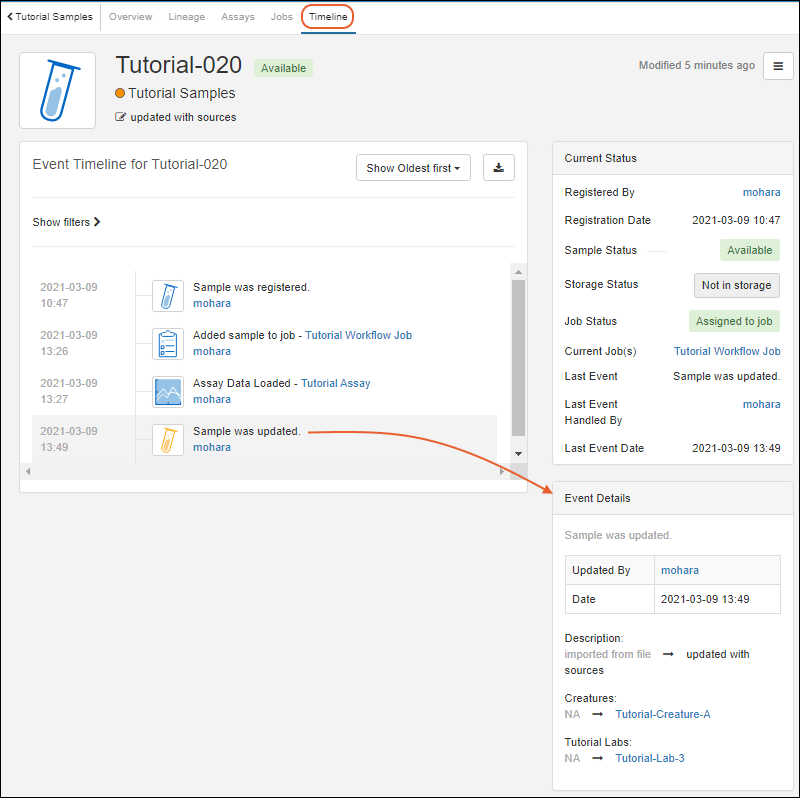The width and height of the screenshot is (800, 798).
Task: Click the Not in storage button
Action: [736, 285]
